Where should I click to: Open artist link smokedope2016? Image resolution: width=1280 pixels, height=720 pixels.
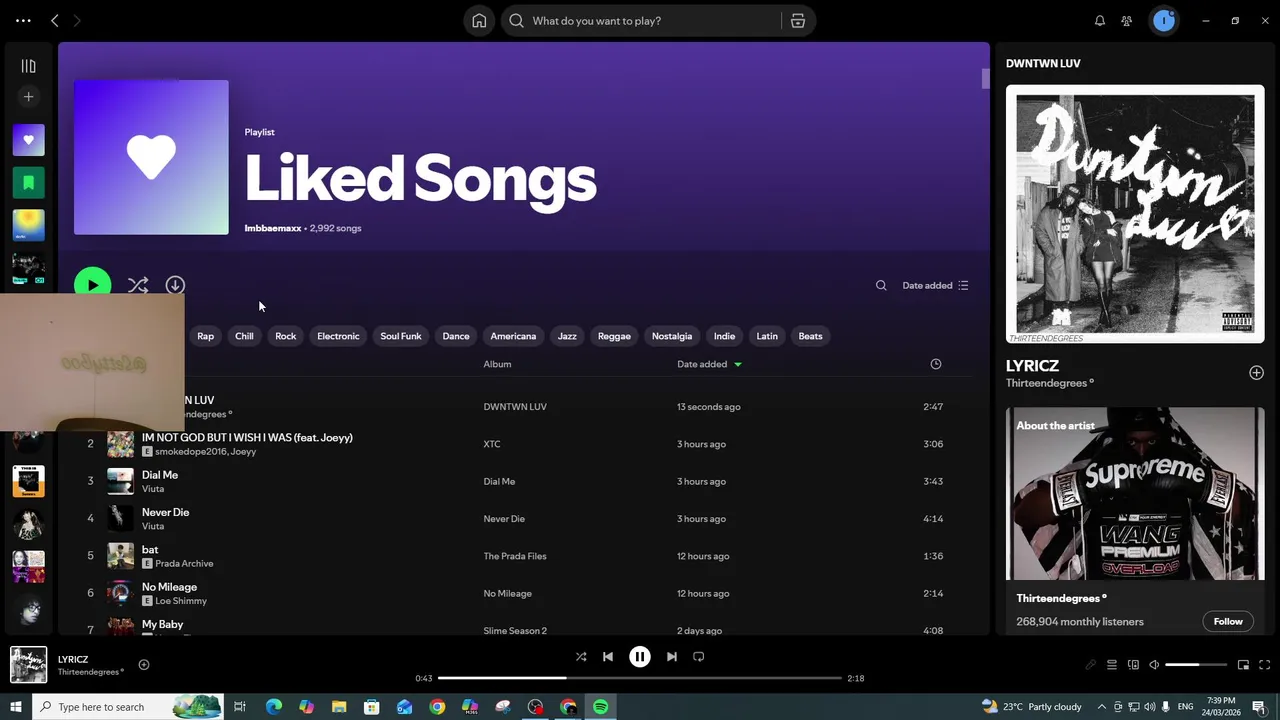pyautogui.click(x=190, y=452)
